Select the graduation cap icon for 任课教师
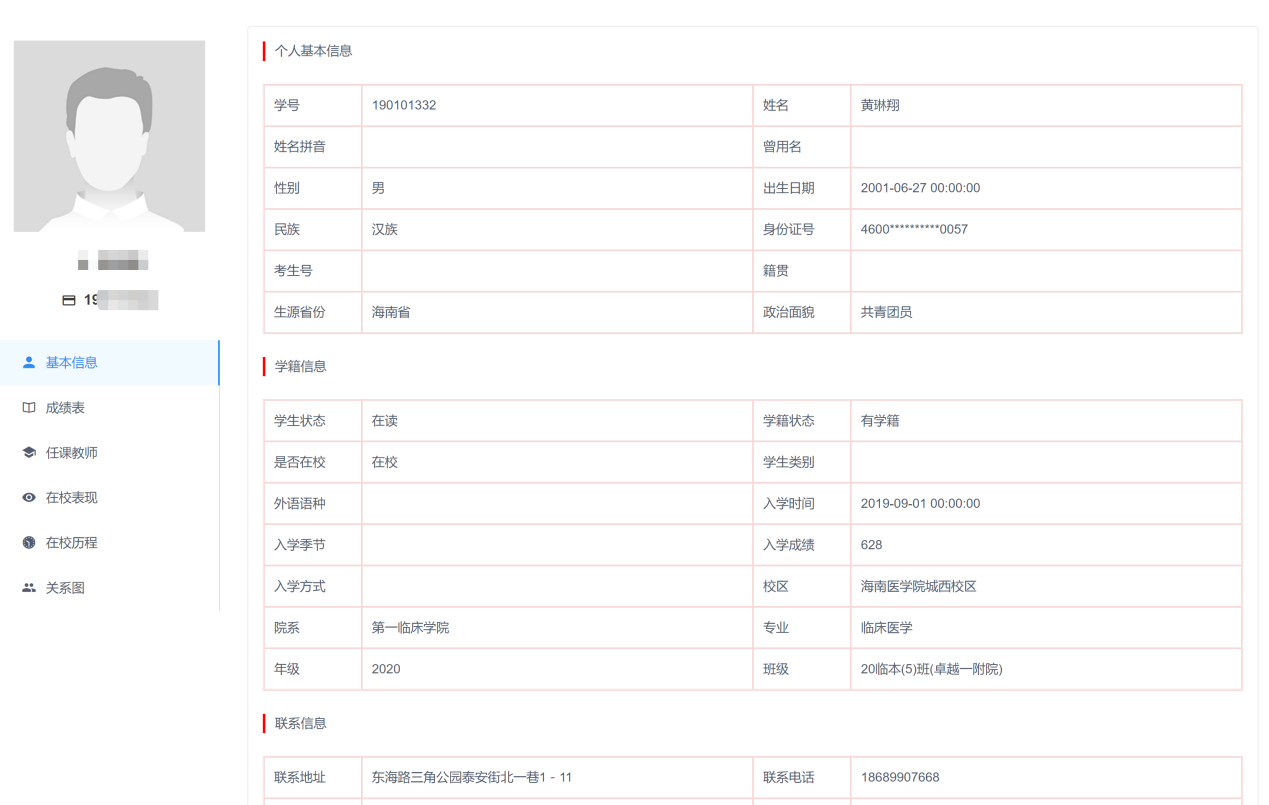The height and width of the screenshot is (805, 1269). tap(28, 452)
